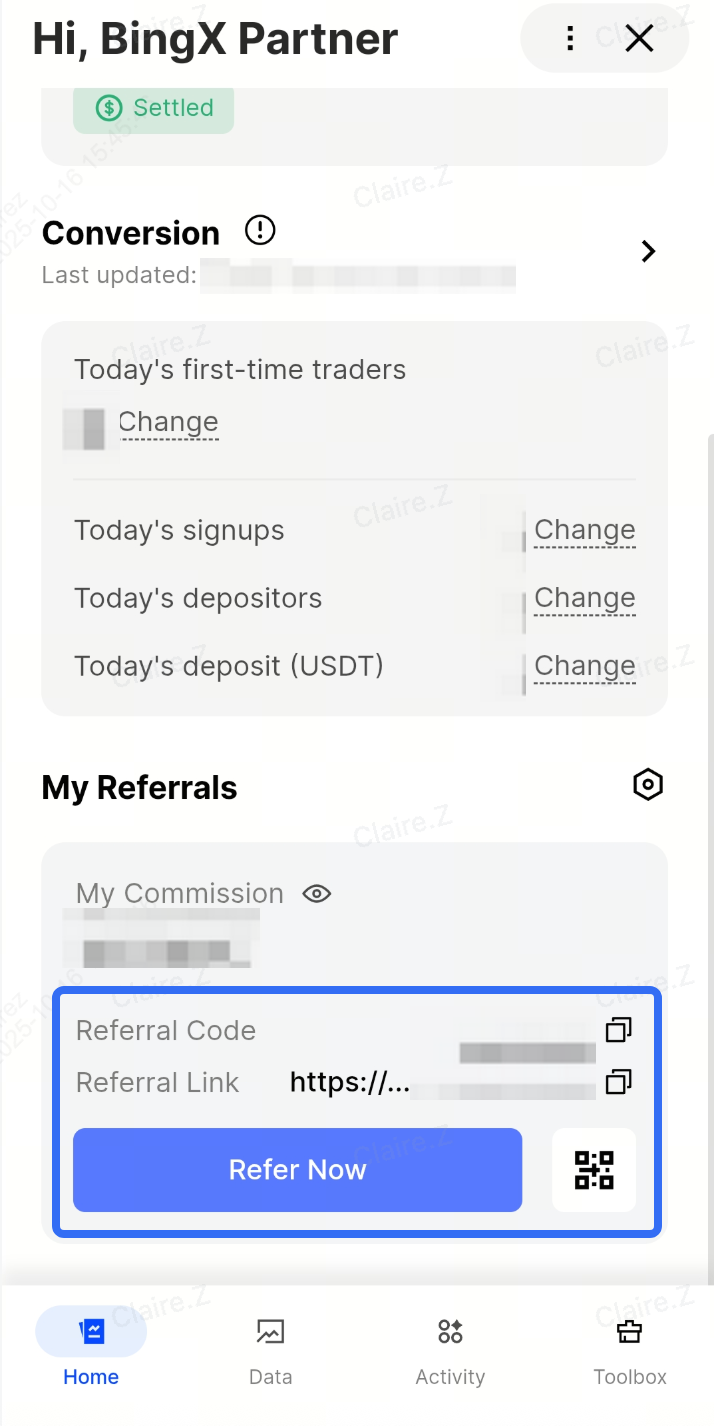Image resolution: width=714 pixels, height=1426 pixels.
Task: Click the Settled status badge
Action: click(x=154, y=108)
